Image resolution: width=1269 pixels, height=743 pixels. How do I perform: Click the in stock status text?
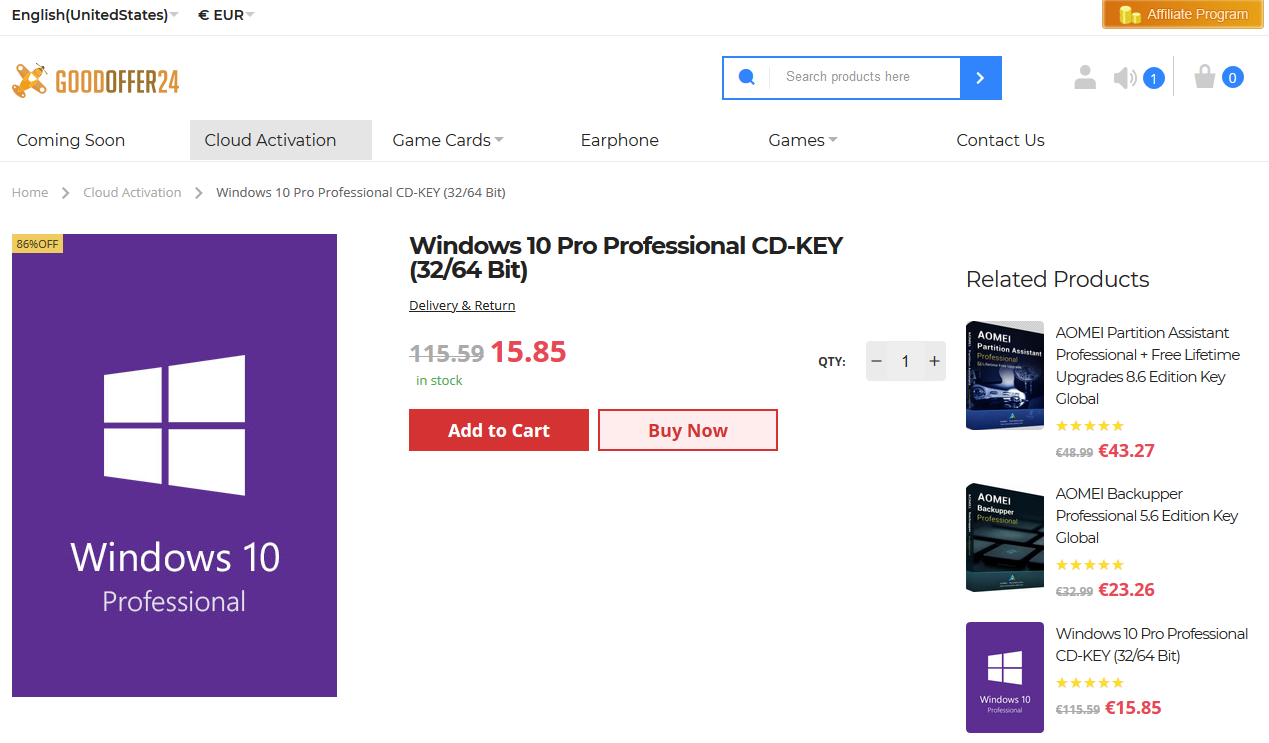pyautogui.click(x=439, y=381)
